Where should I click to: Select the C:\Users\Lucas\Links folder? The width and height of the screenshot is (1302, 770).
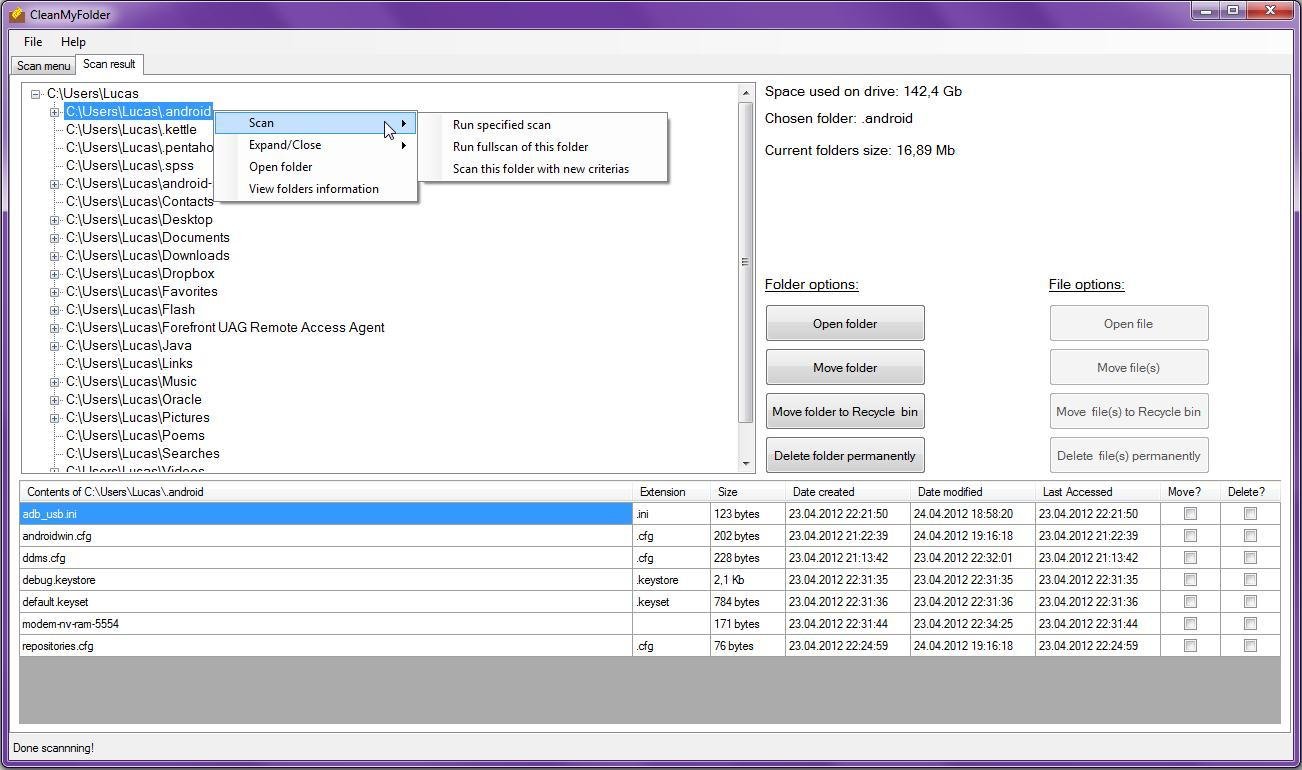pyautogui.click(x=129, y=364)
